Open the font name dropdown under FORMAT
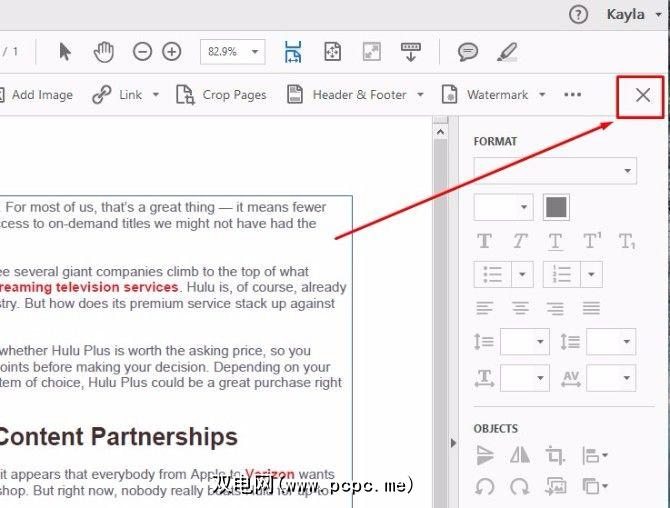The height and width of the screenshot is (508, 670). tap(555, 170)
